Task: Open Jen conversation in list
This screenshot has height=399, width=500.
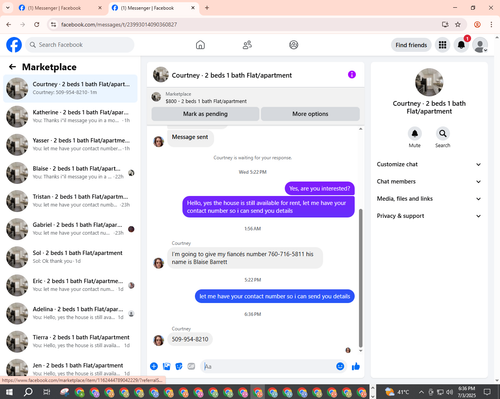Action: (70, 368)
